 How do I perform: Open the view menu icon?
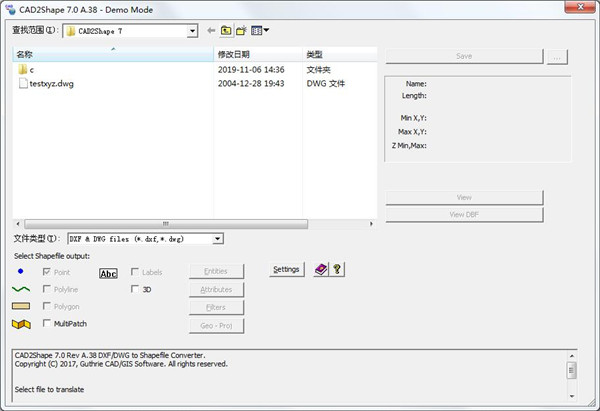click(x=260, y=31)
